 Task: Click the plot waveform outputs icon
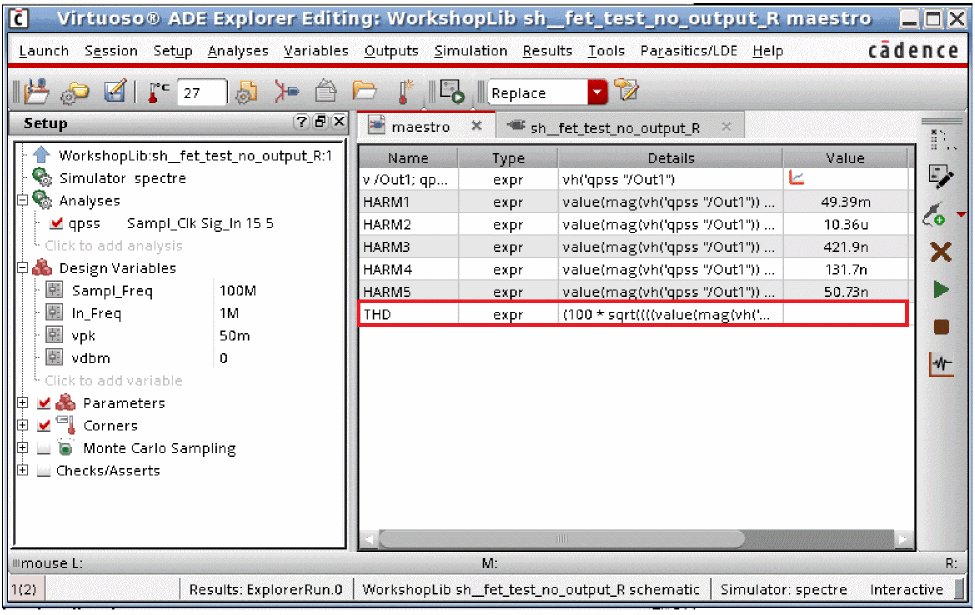[x=941, y=364]
